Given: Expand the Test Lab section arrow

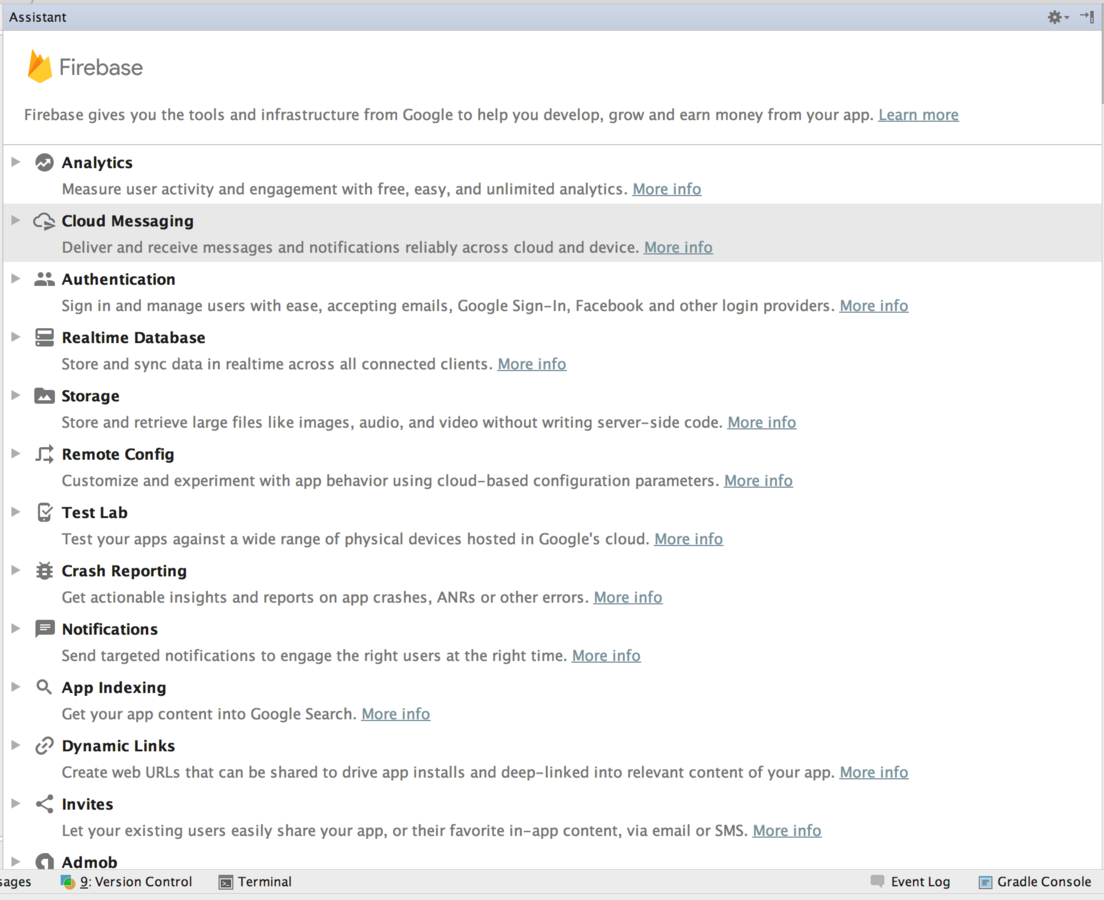Looking at the screenshot, I should (15, 512).
